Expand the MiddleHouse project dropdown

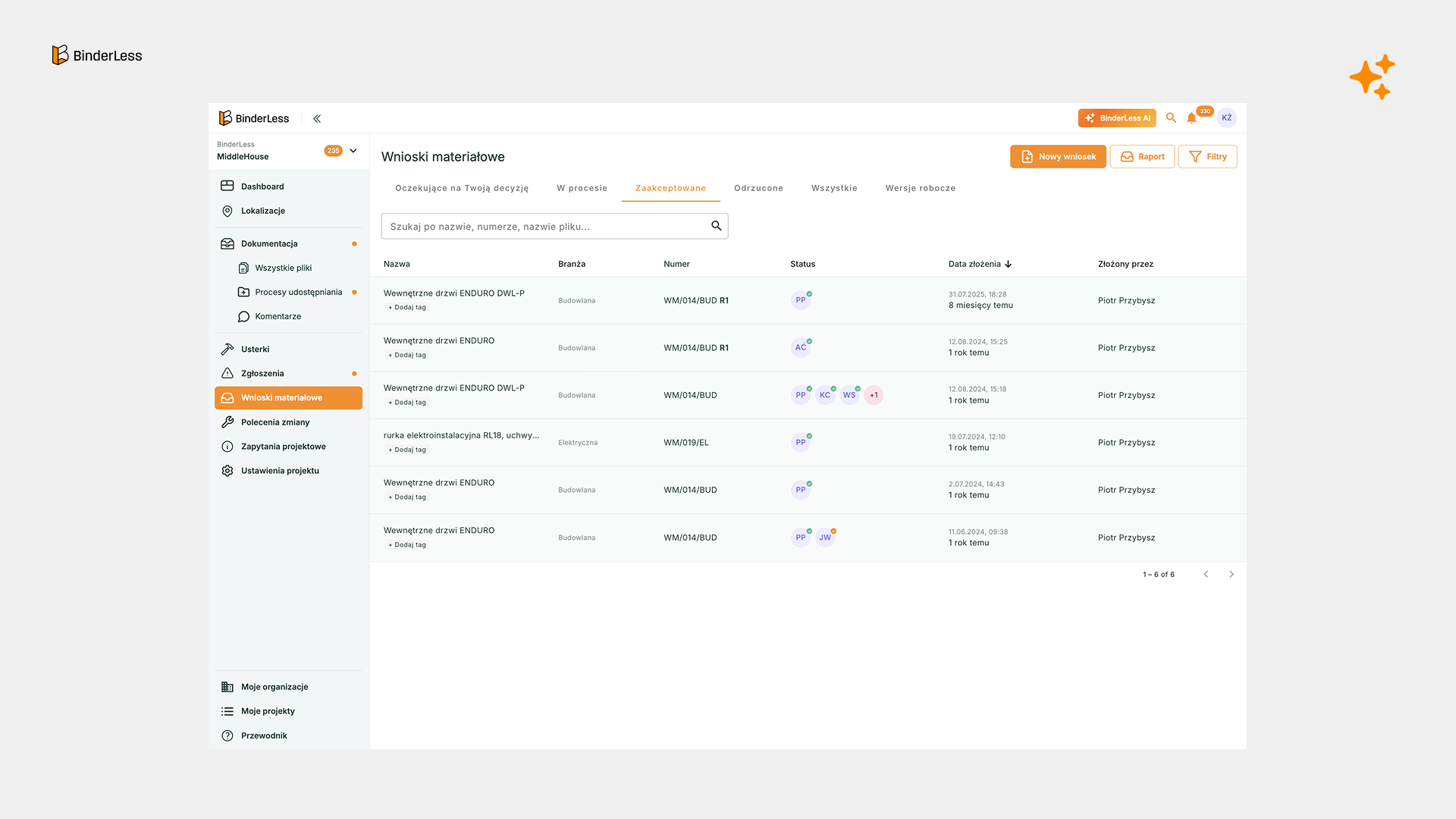click(x=353, y=151)
